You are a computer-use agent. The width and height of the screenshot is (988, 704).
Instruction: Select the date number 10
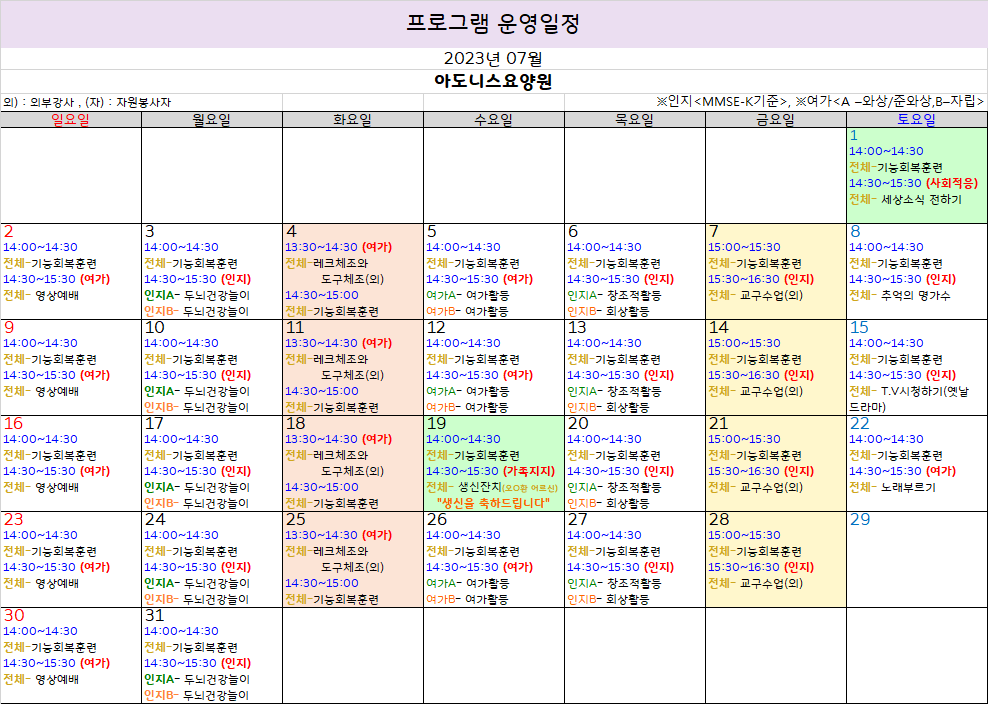[154, 328]
